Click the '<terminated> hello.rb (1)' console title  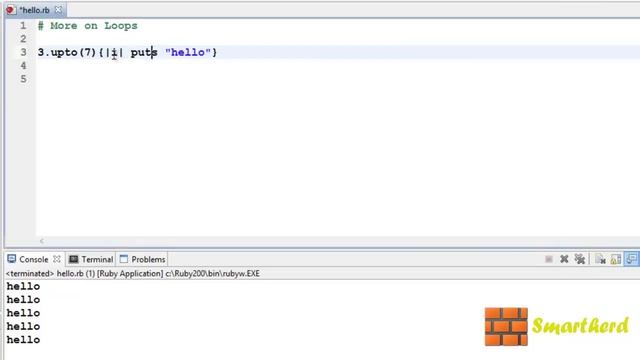[50, 273]
